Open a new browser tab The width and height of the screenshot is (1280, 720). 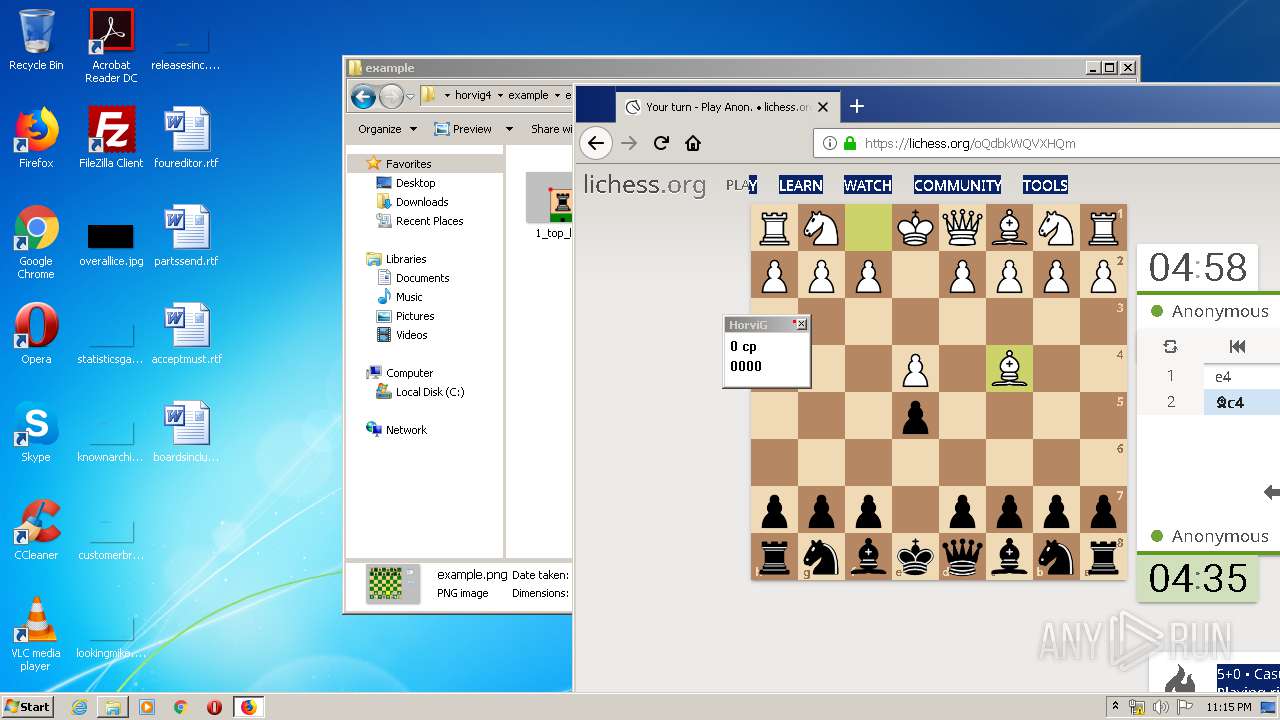[x=857, y=106]
